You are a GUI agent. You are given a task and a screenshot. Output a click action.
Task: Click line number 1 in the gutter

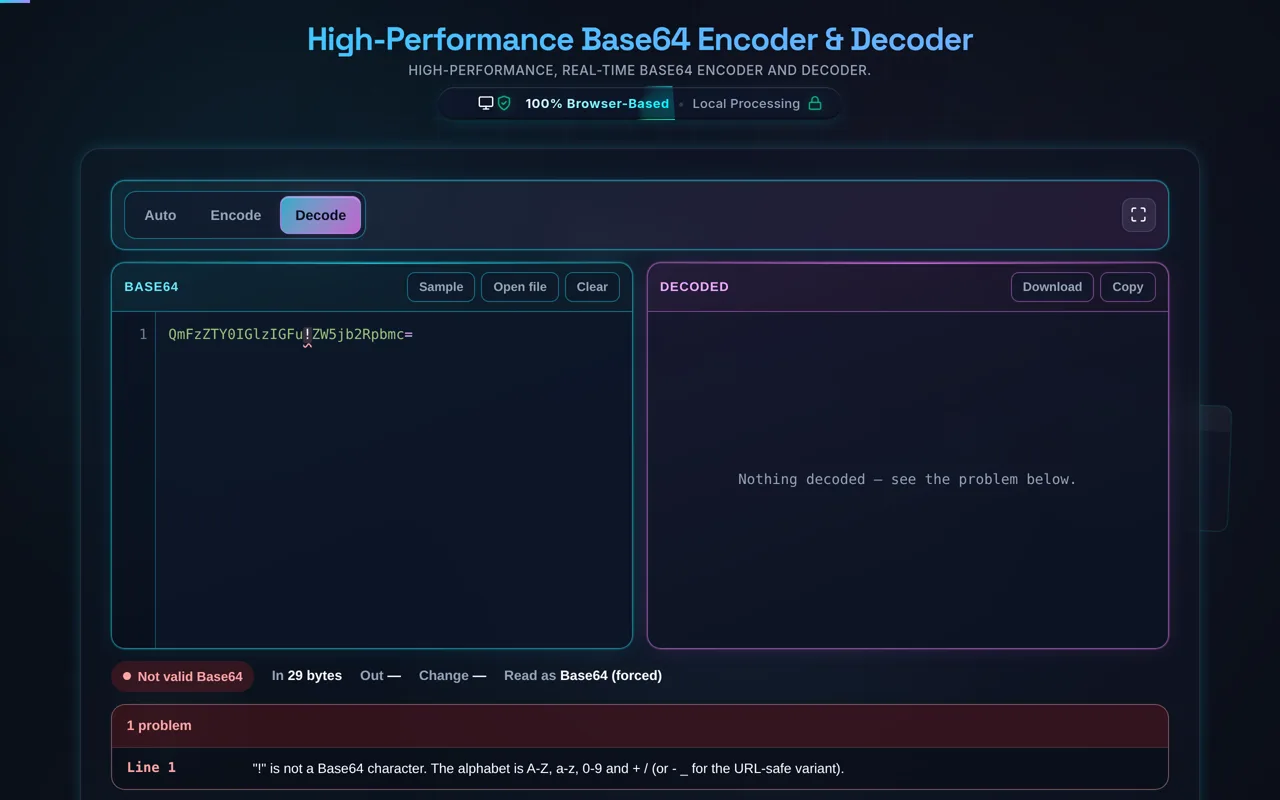click(x=143, y=334)
